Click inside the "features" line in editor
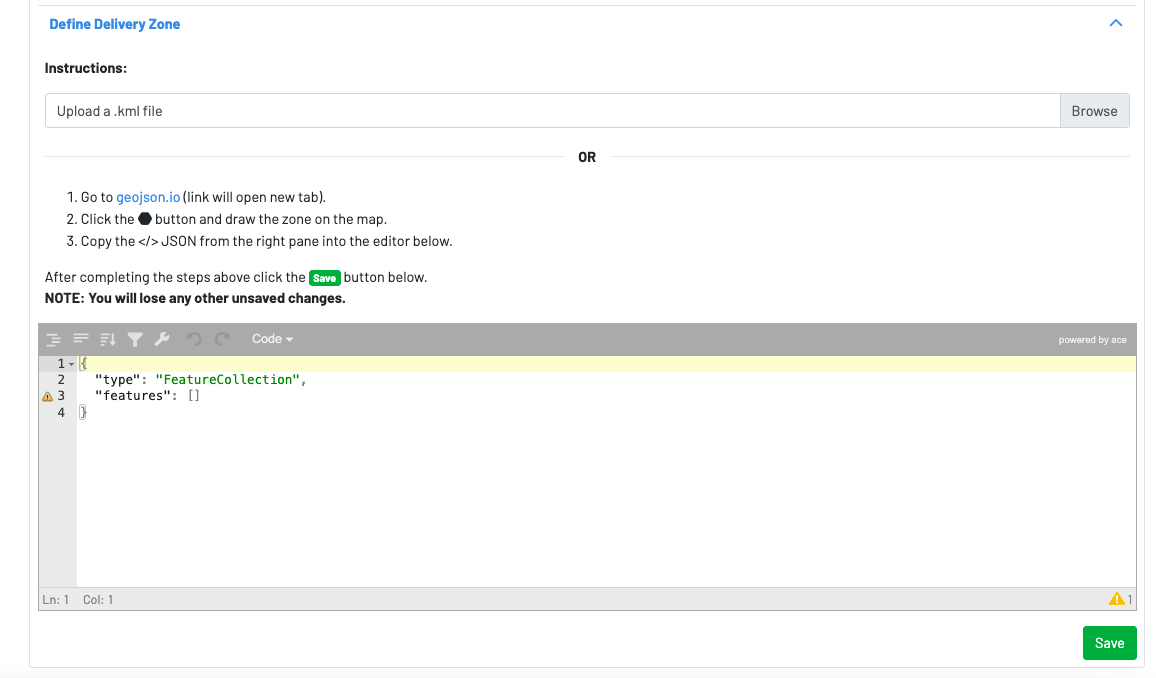The width and height of the screenshot is (1156, 678). (x=147, y=396)
